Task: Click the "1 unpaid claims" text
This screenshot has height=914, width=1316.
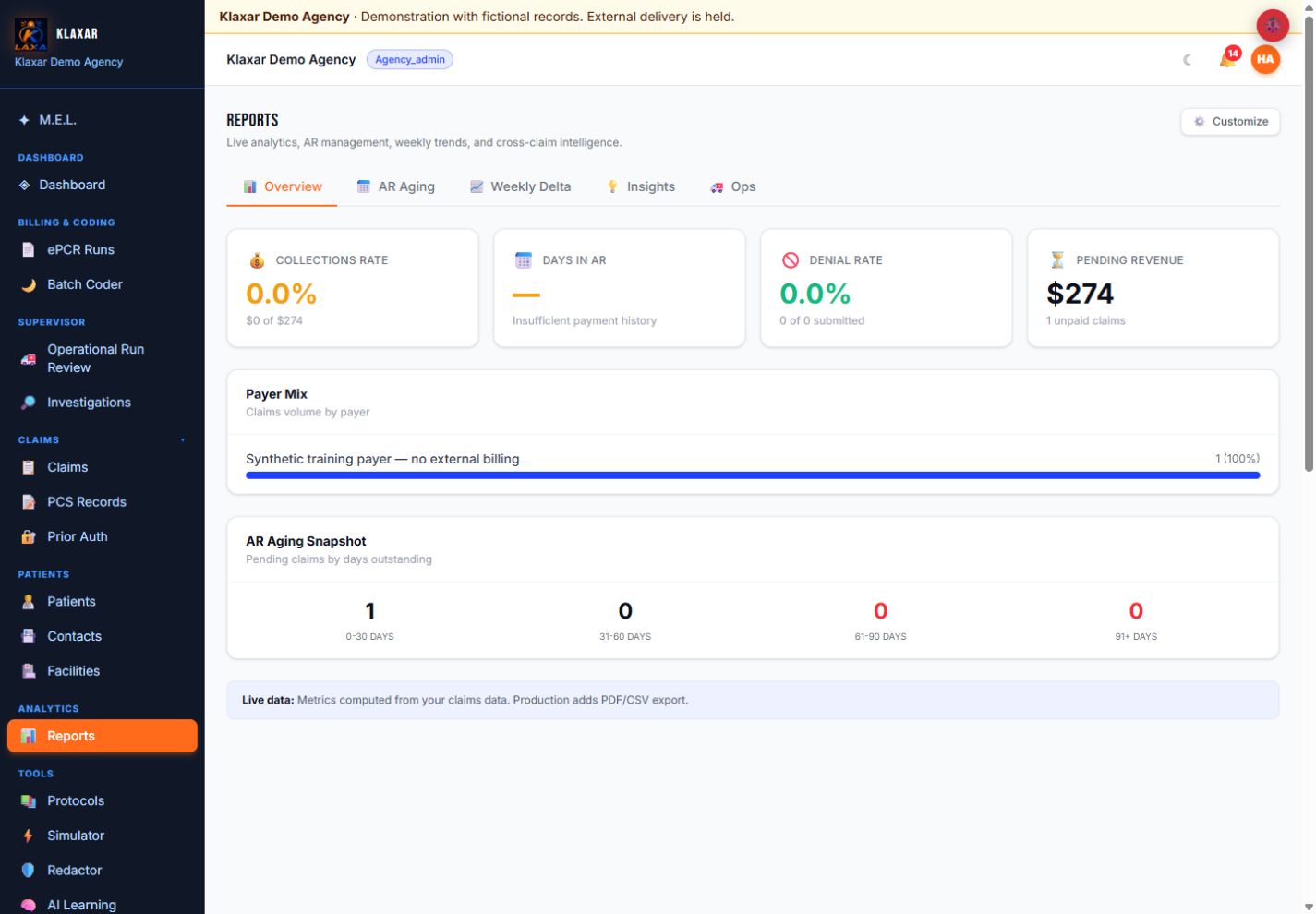Action: (1086, 321)
